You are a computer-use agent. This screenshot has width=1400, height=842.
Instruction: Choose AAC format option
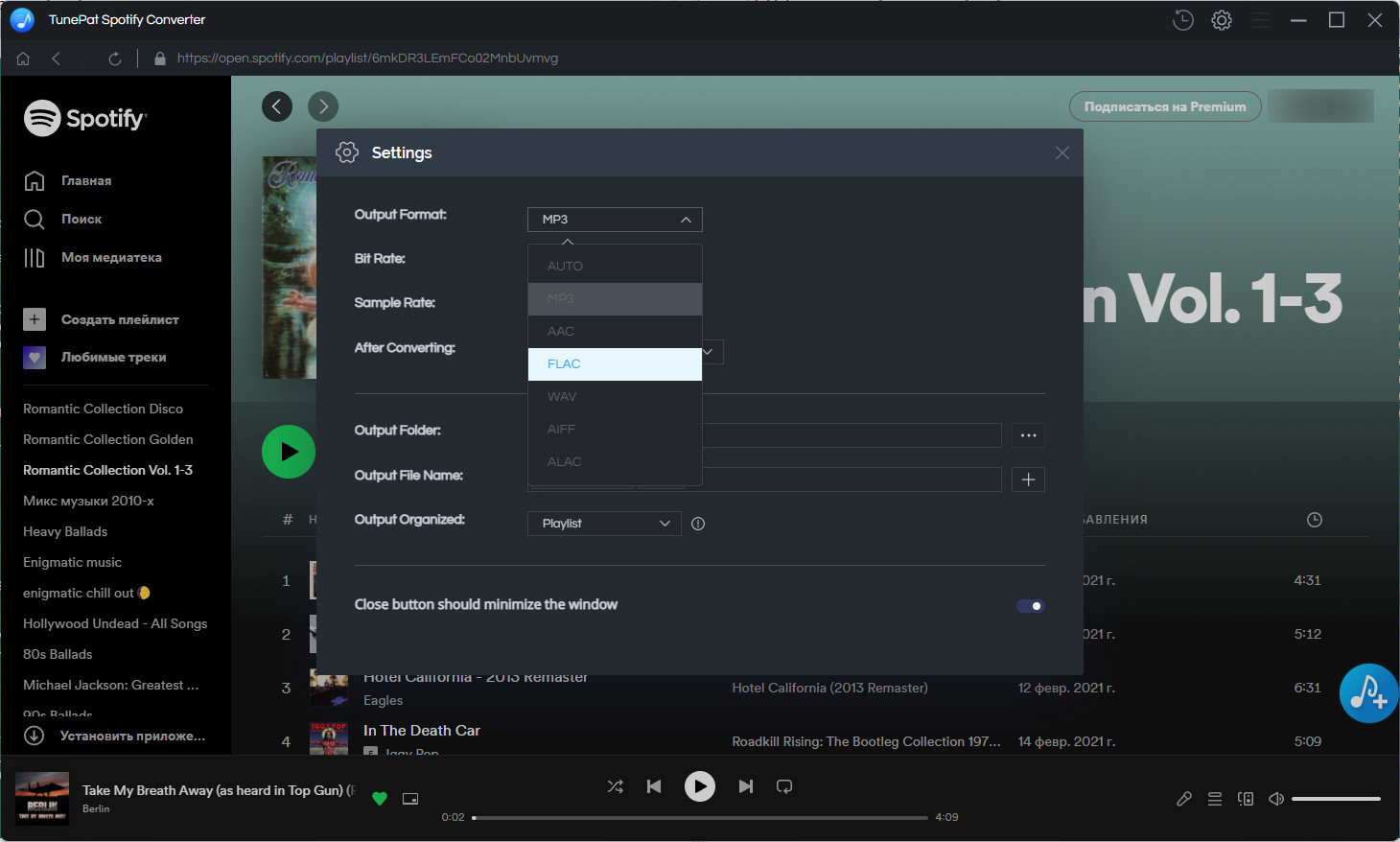tap(615, 331)
